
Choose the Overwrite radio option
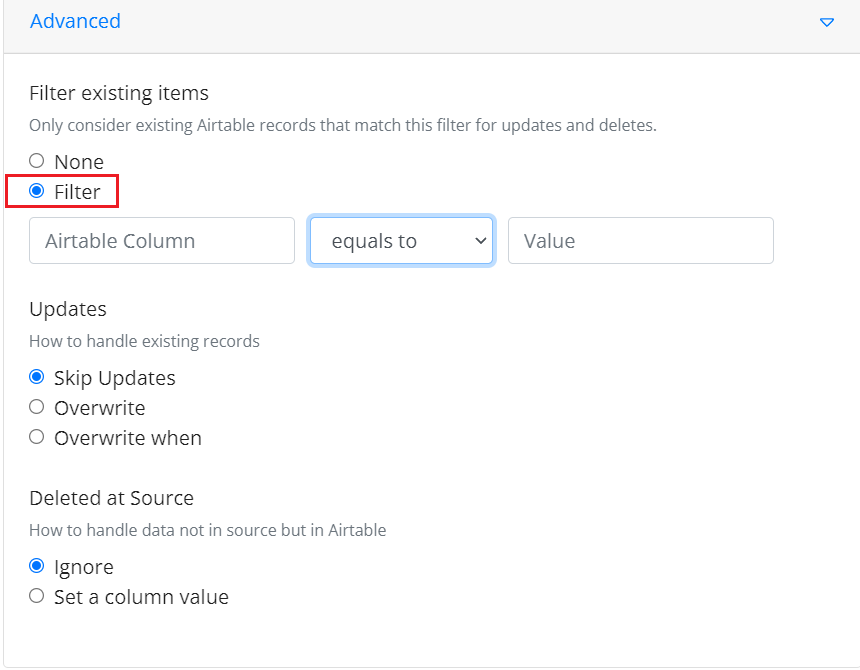click(37, 407)
